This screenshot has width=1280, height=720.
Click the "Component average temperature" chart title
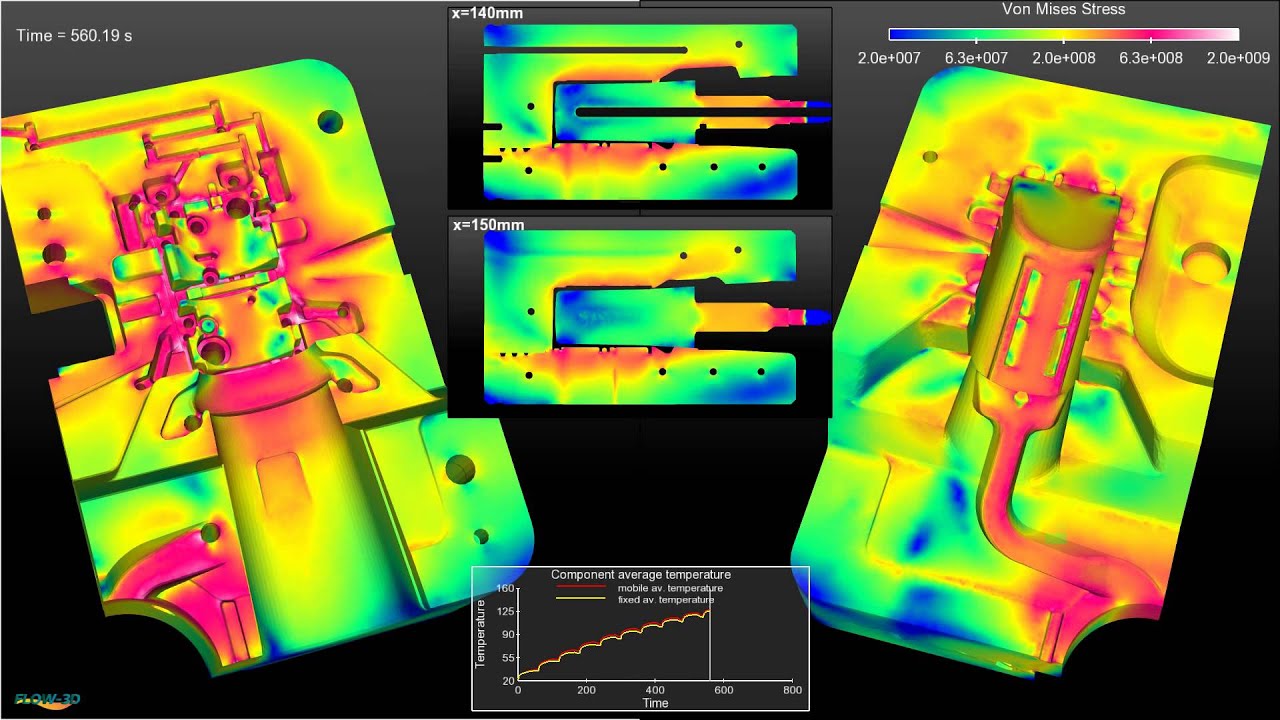pos(641,575)
